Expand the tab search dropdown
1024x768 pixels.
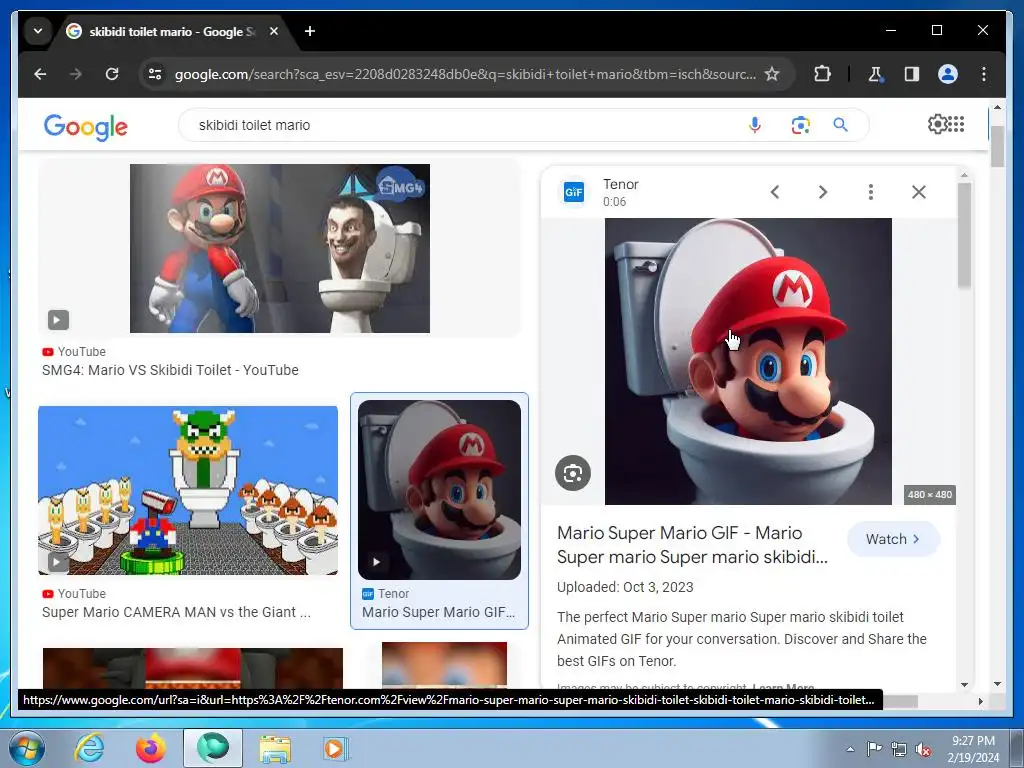[x=38, y=31]
